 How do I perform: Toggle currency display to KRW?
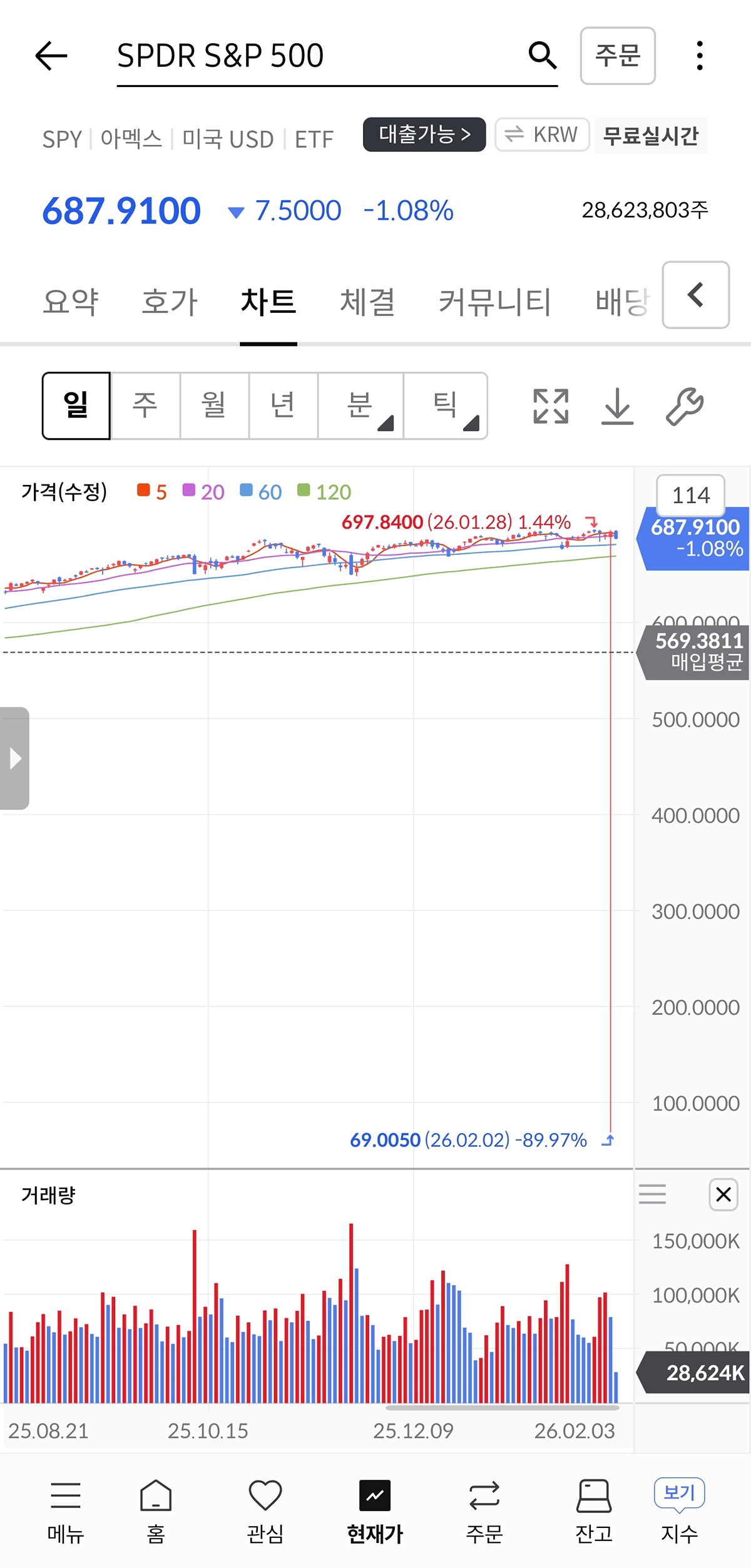click(x=542, y=135)
